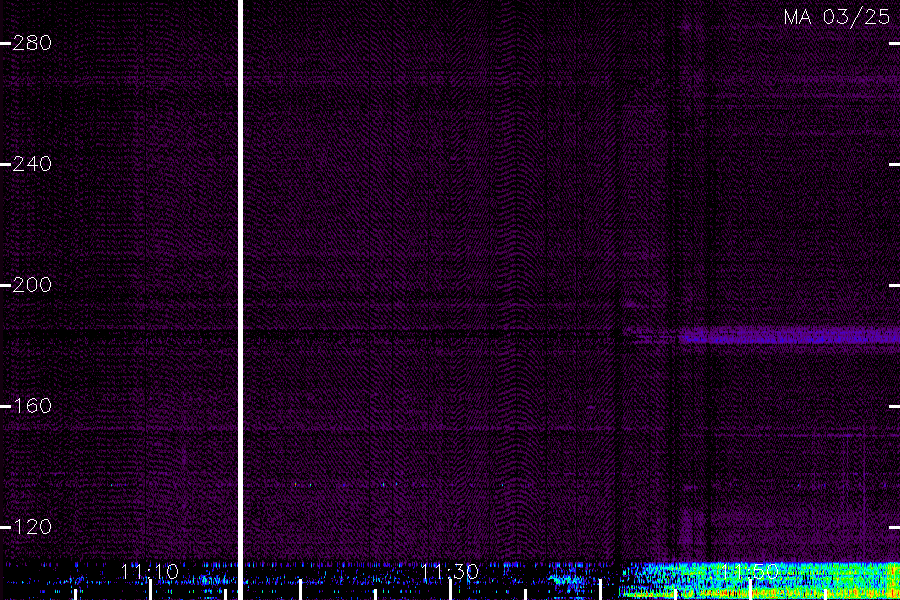Click the 200 frequency axis label
This screenshot has width=900, height=600.
click(x=32, y=285)
